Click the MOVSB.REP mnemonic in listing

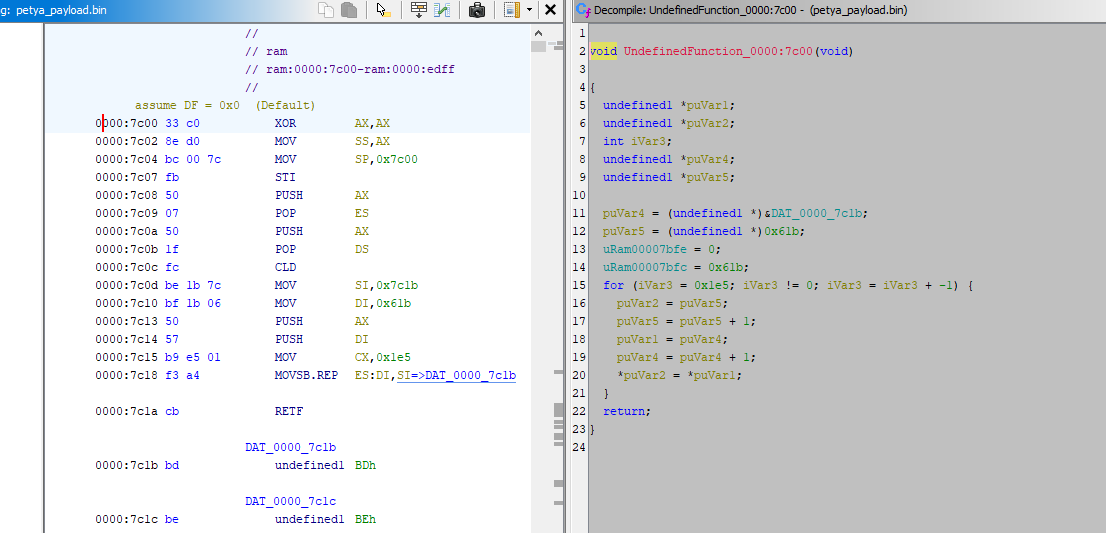click(x=304, y=375)
